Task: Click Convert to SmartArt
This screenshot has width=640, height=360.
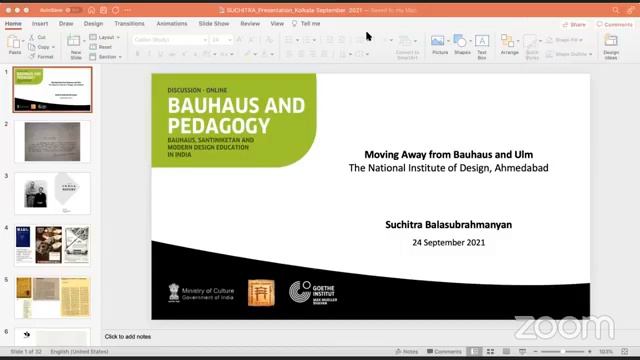Action: click(x=407, y=46)
